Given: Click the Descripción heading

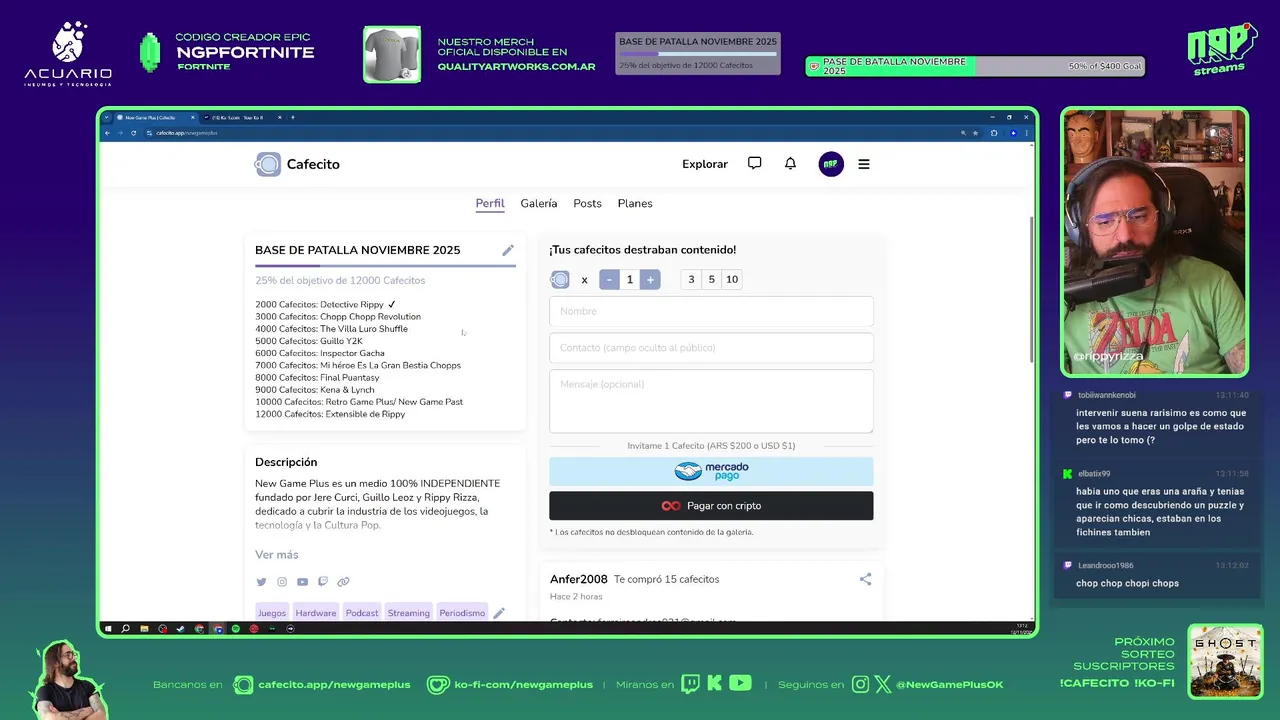Looking at the screenshot, I should (286, 462).
